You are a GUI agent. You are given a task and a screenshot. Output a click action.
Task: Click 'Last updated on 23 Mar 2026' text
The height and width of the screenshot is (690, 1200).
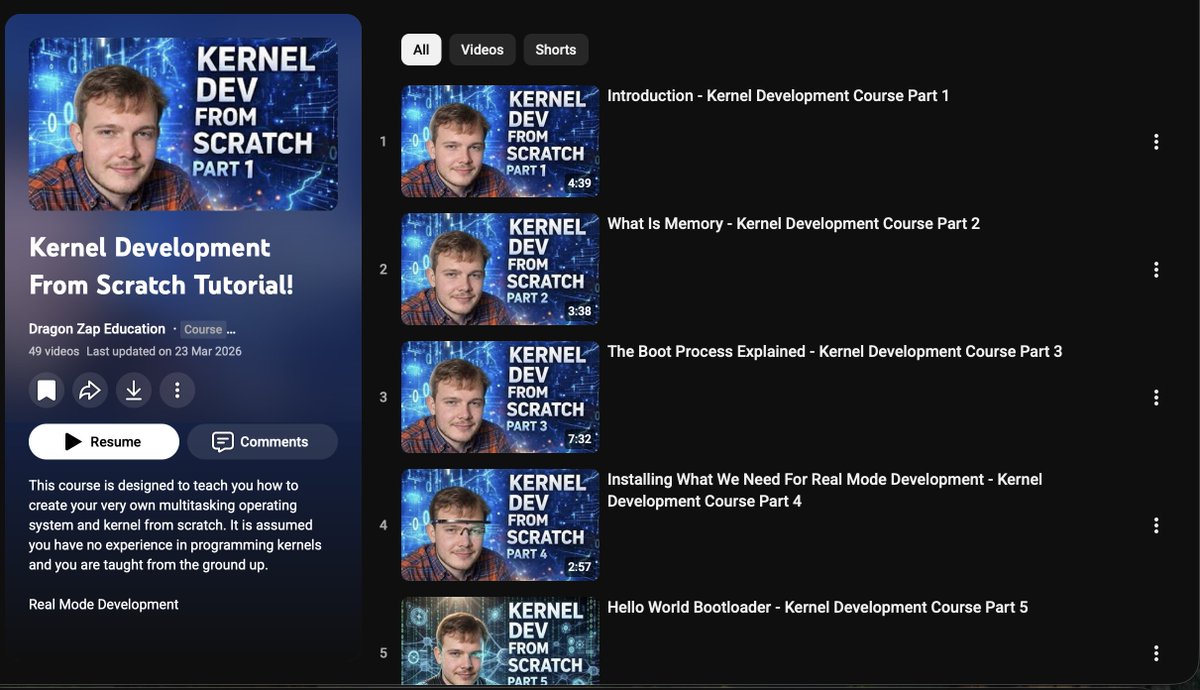(x=164, y=352)
